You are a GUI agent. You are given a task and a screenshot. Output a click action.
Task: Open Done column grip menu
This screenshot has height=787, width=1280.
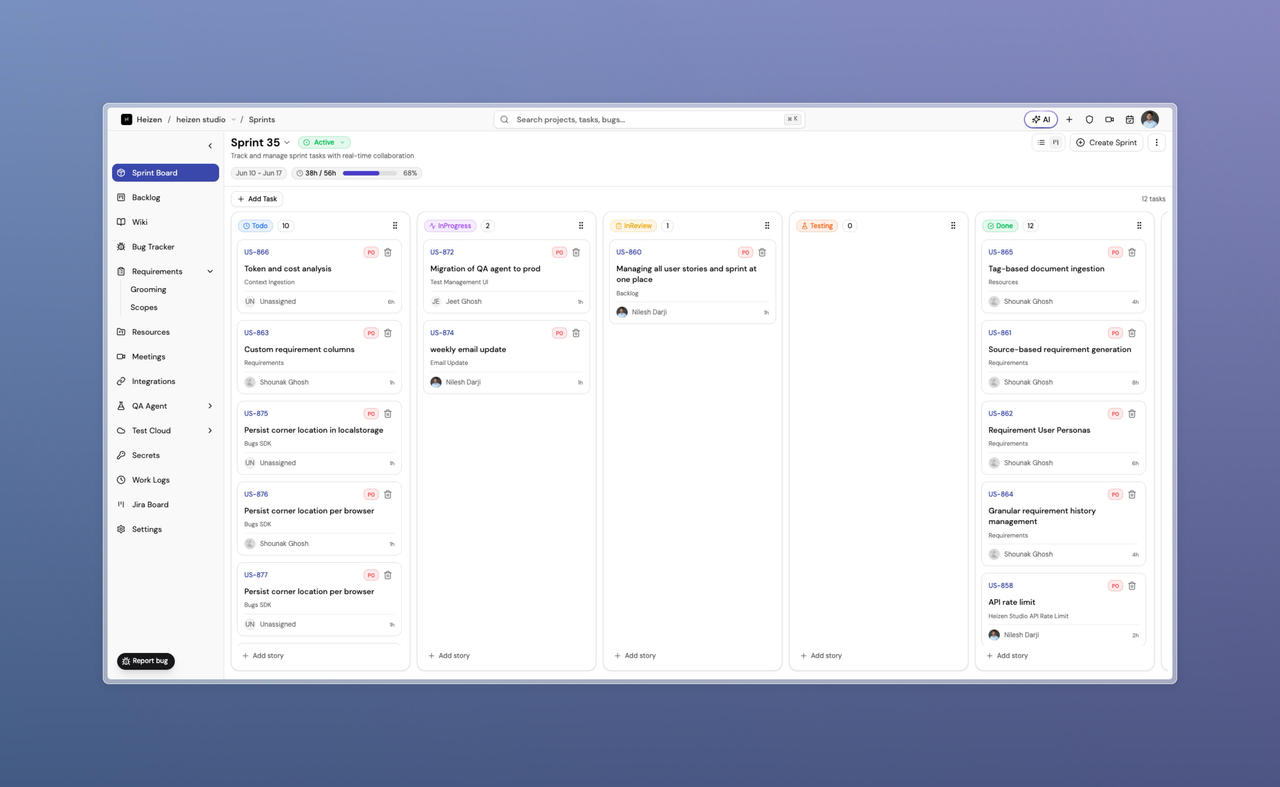(x=1139, y=226)
